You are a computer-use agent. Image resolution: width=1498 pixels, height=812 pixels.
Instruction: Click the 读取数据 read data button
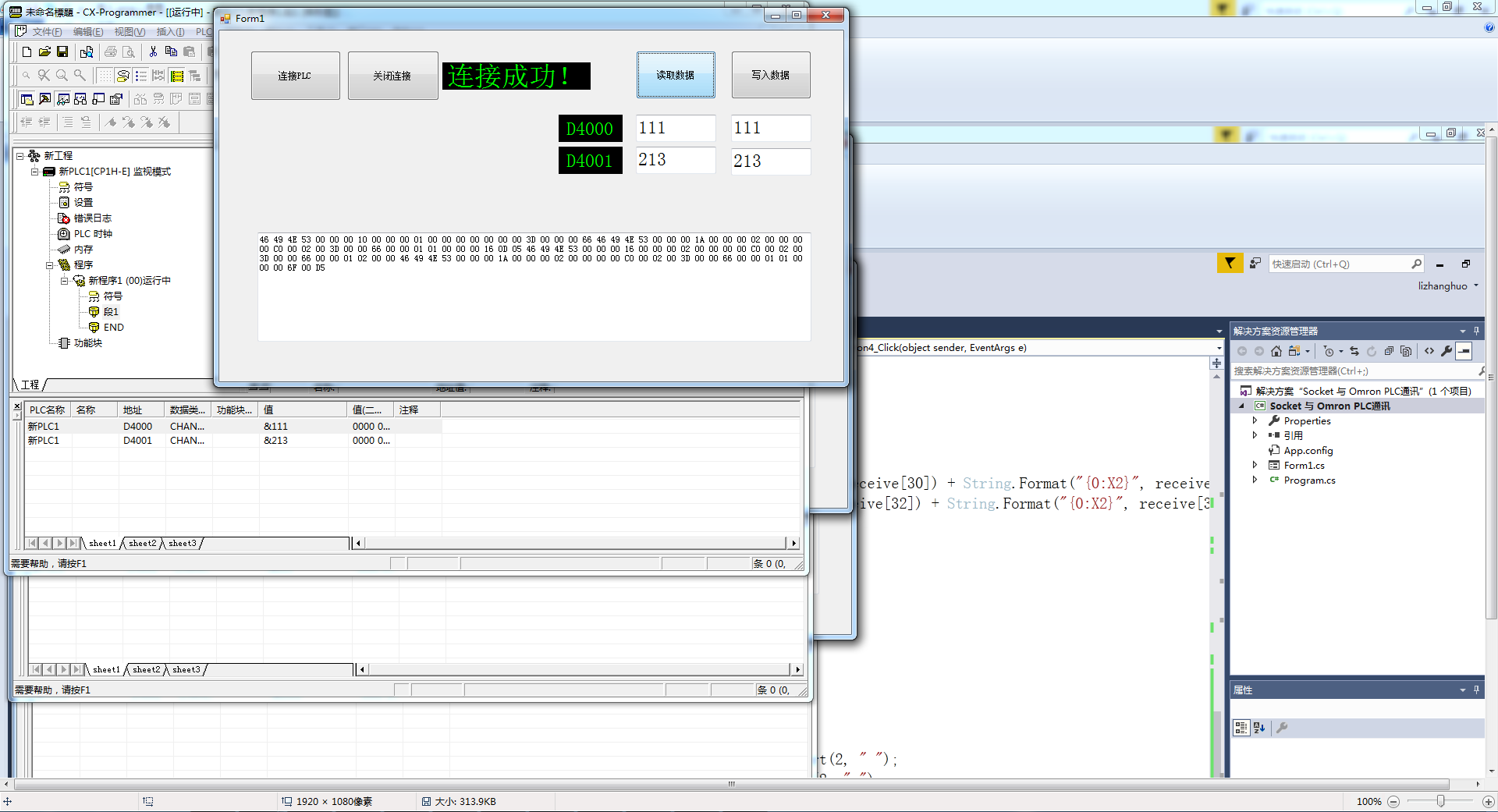tap(676, 75)
